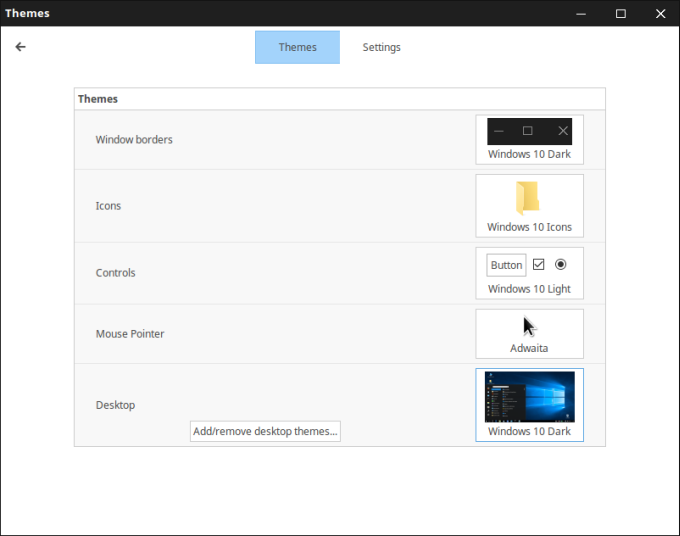Screen dimensions: 680x536
Task: Click the "Icons" row label
Action: (x=108, y=206)
